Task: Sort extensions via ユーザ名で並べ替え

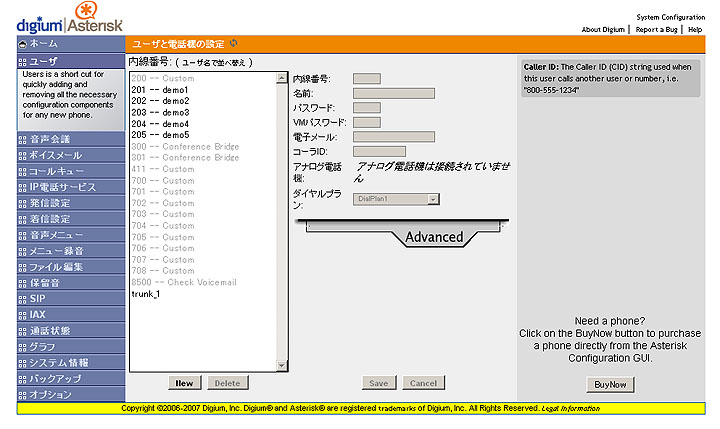Action: click(215, 62)
